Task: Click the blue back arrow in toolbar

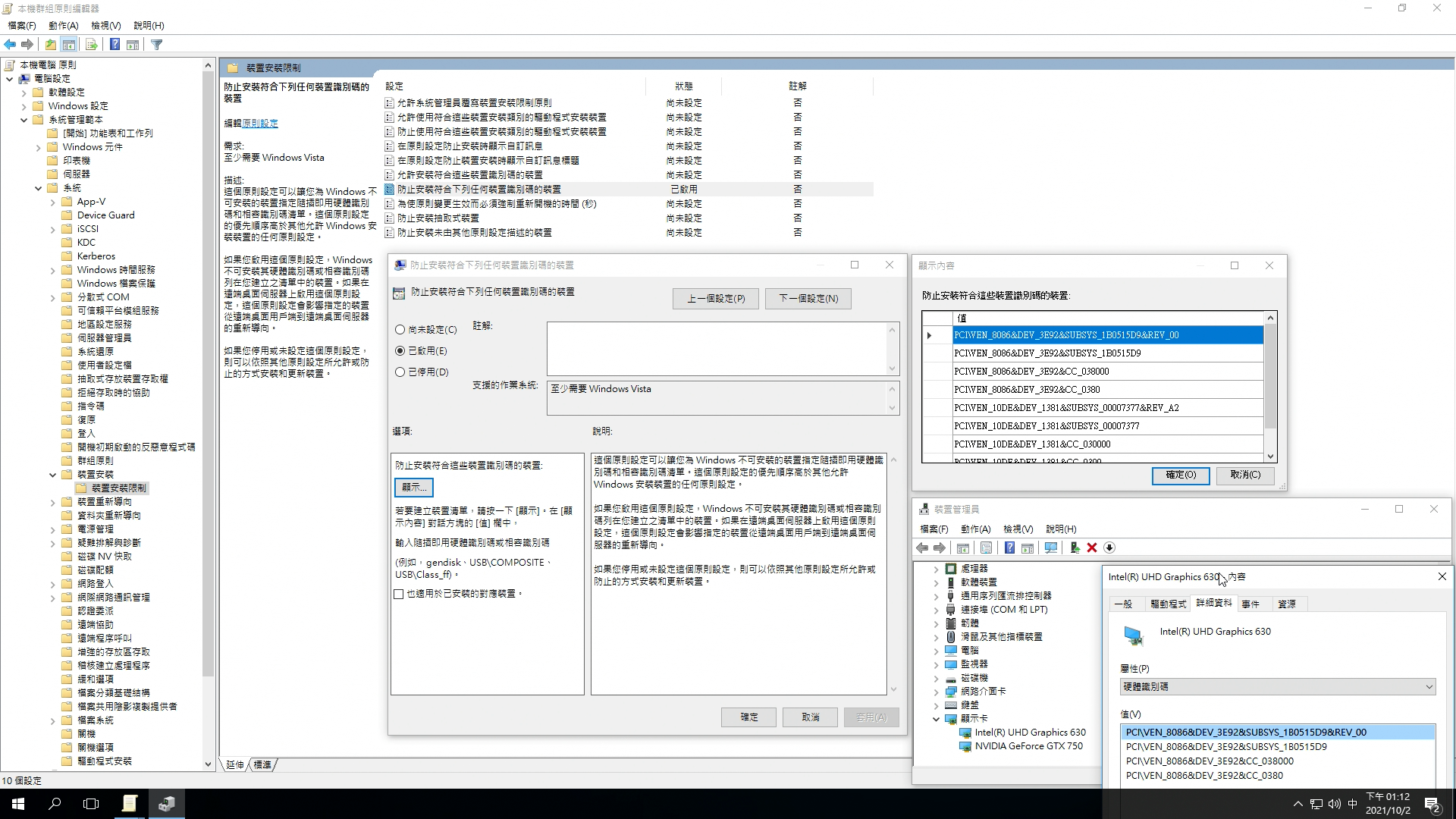Action: [10, 45]
